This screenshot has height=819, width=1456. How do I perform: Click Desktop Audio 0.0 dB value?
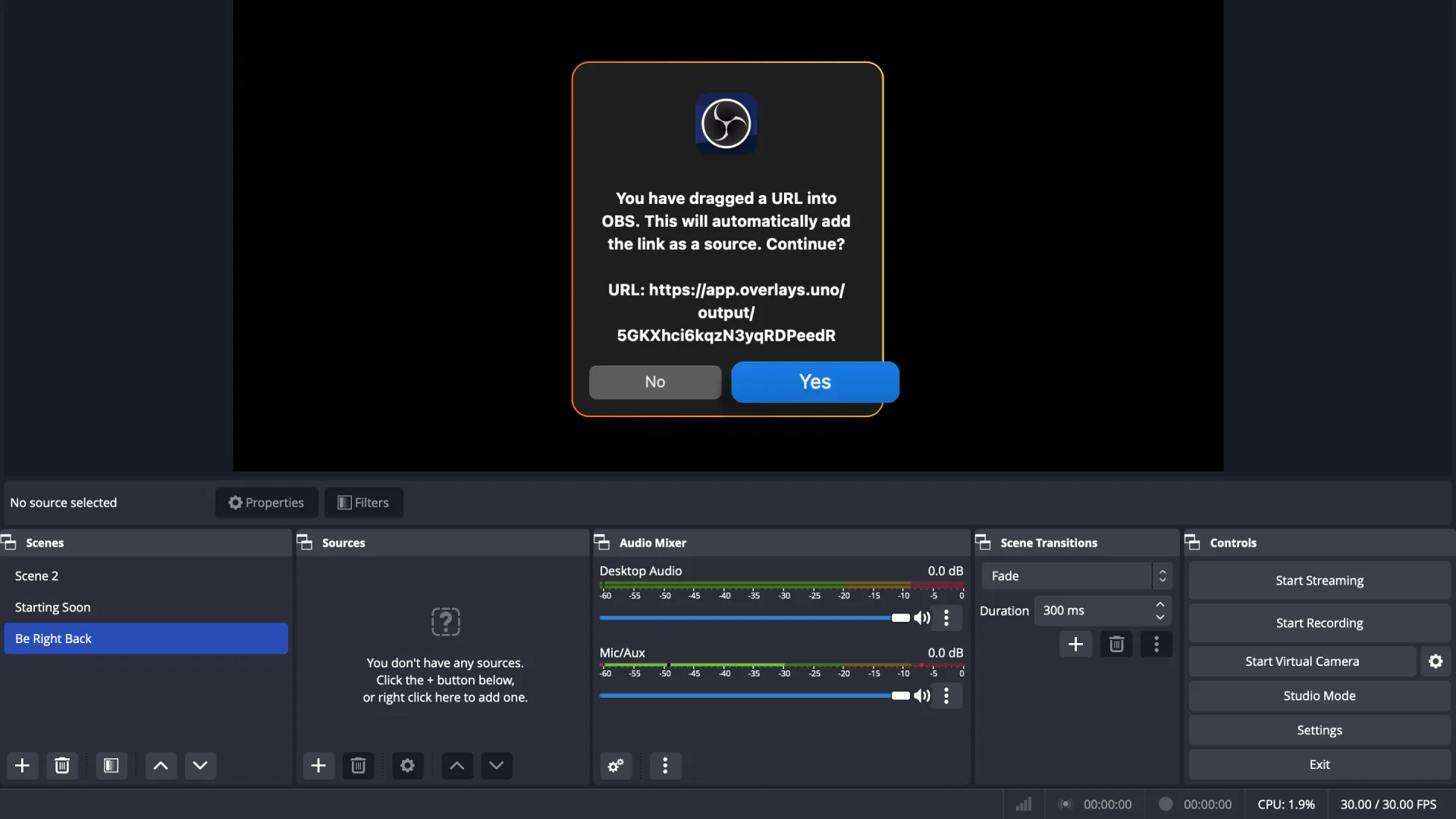point(946,570)
